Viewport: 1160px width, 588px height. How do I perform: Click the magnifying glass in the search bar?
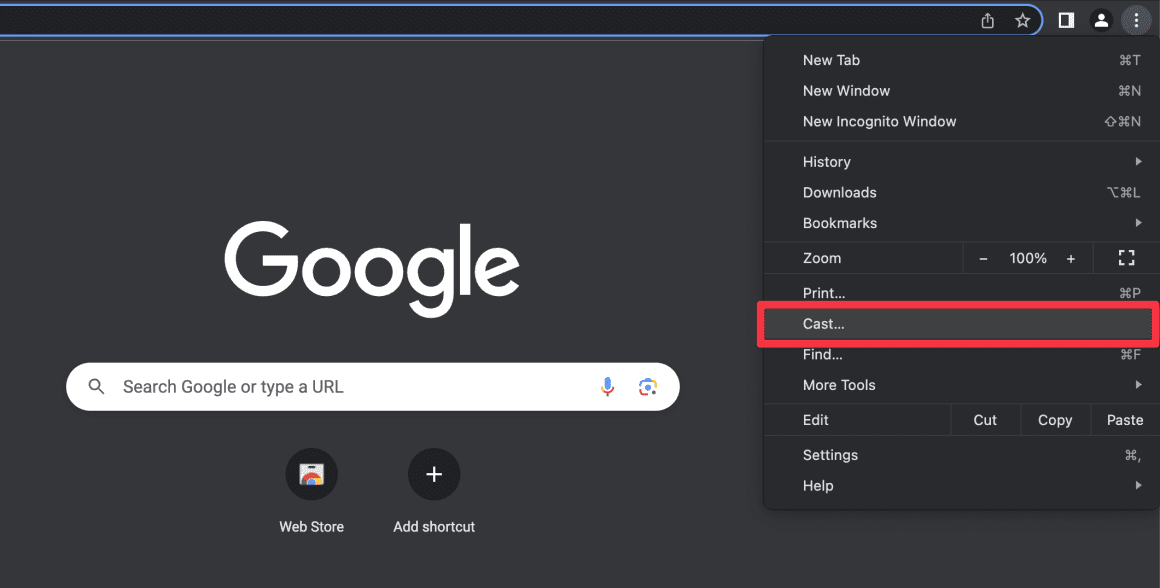[x=95, y=386]
